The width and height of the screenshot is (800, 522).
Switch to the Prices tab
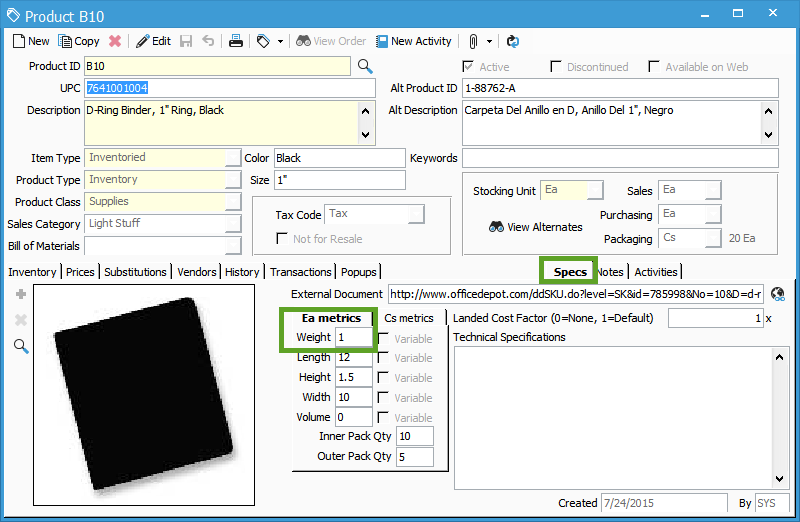click(x=80, y=272)
